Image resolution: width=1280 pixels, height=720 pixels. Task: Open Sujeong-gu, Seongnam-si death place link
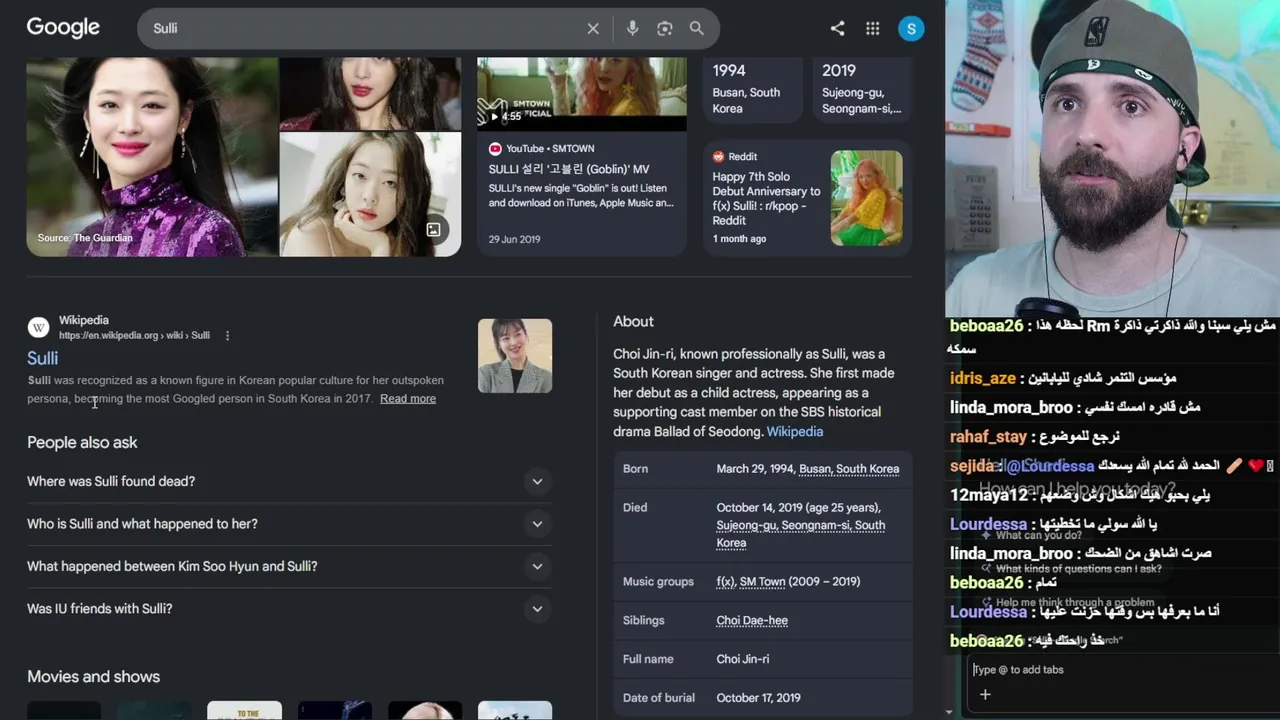pyautogui.click(x=801, y=534)
